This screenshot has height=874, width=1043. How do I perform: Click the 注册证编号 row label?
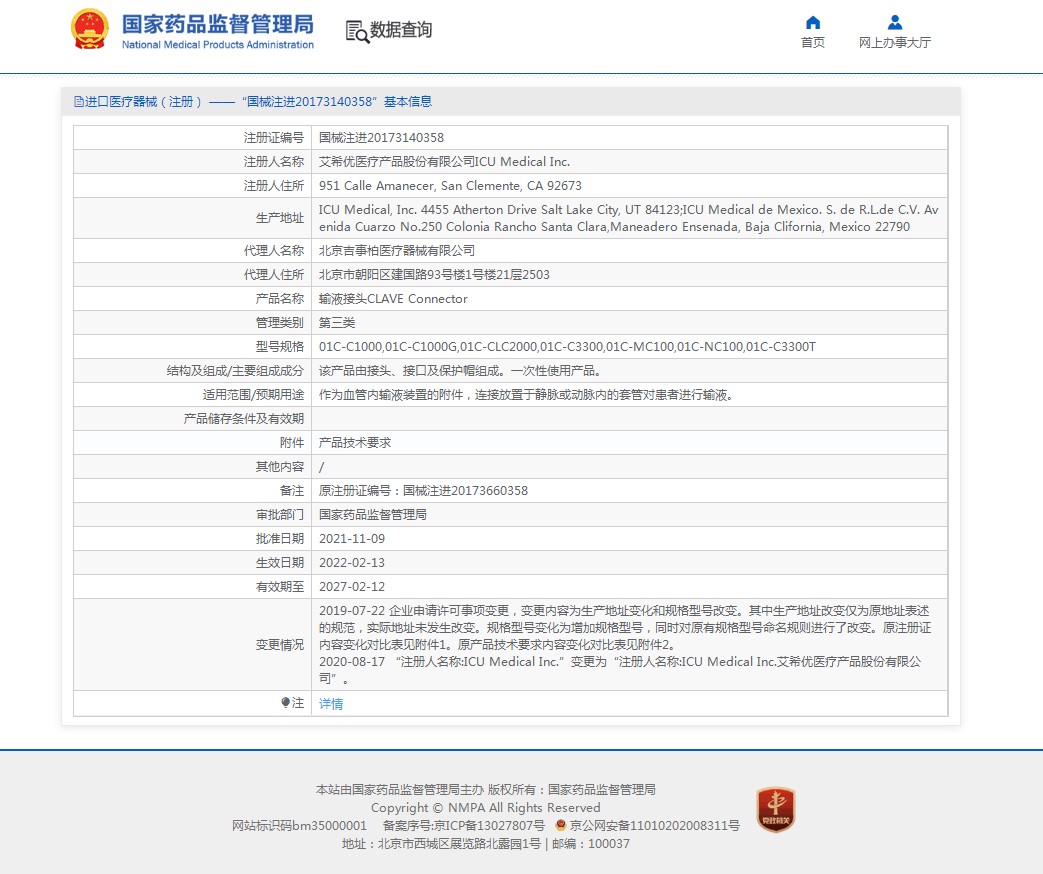point(273,138)
